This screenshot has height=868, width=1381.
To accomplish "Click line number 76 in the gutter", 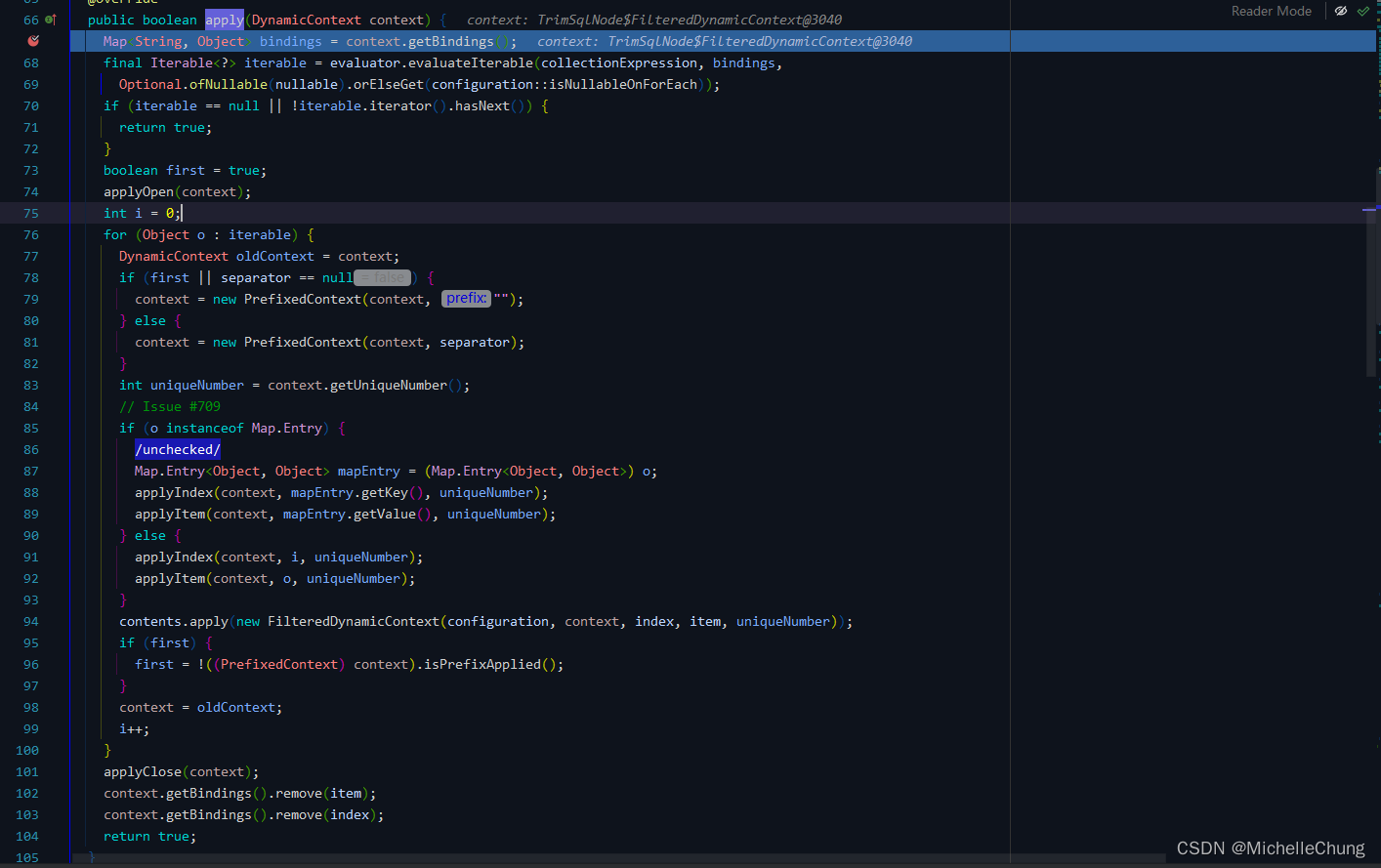I will (x=31, y=234).
